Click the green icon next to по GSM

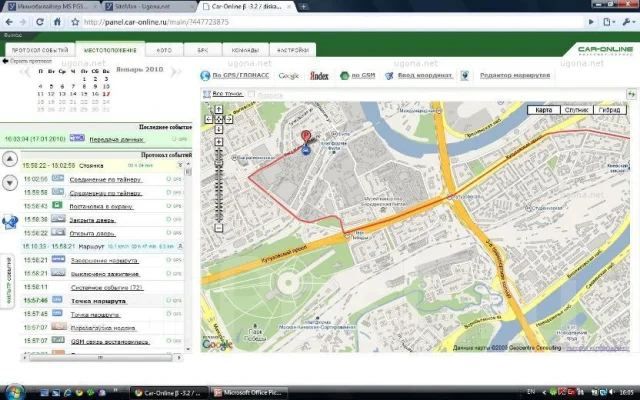click(344, 76)
